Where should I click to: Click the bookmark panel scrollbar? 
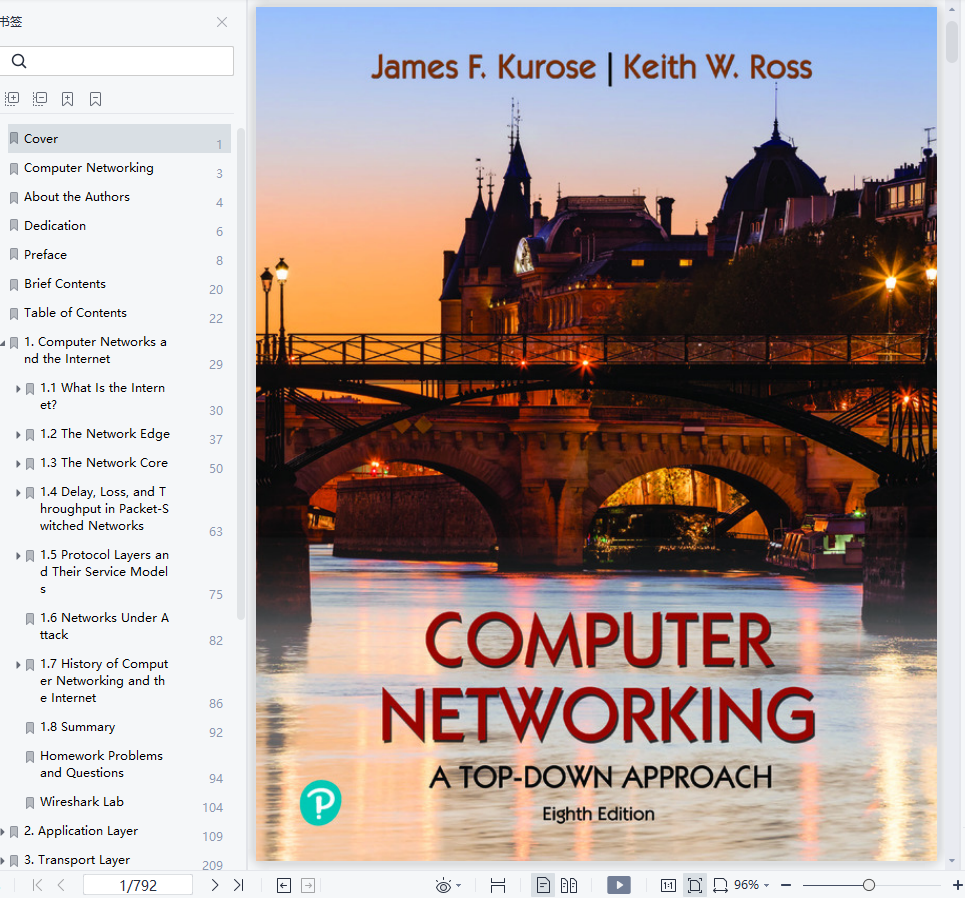(241, 373)
